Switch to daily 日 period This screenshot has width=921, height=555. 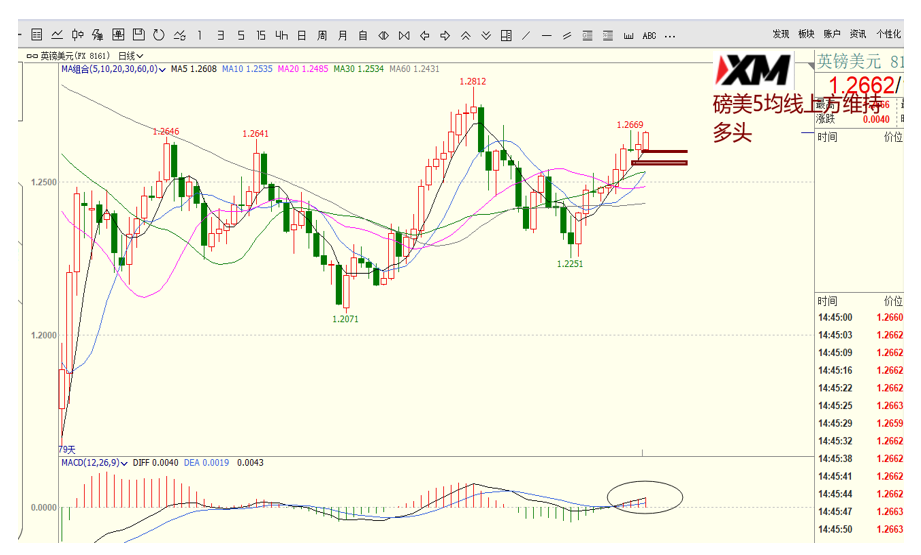pyautogui.click(x=301, y=35)
